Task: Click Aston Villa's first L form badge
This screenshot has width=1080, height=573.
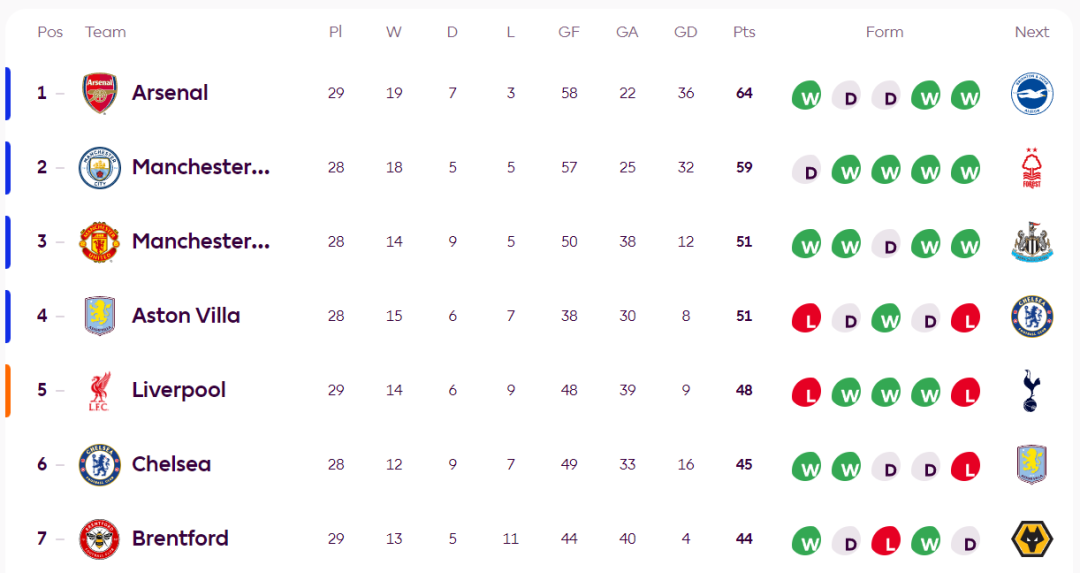Action: pos(806,319)
